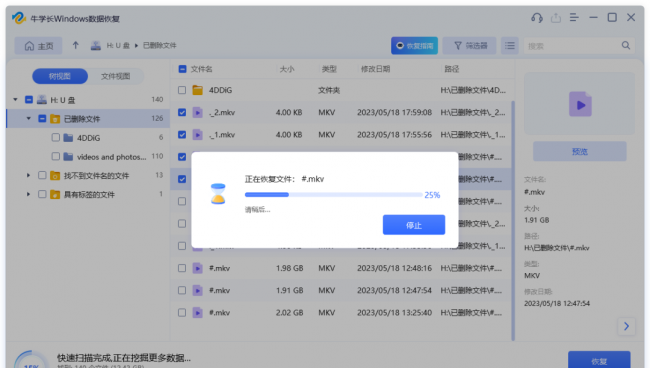Check the 4DDiG tree folder checkbox
Viewport: 650px width, 368px height.
[55, 137]
